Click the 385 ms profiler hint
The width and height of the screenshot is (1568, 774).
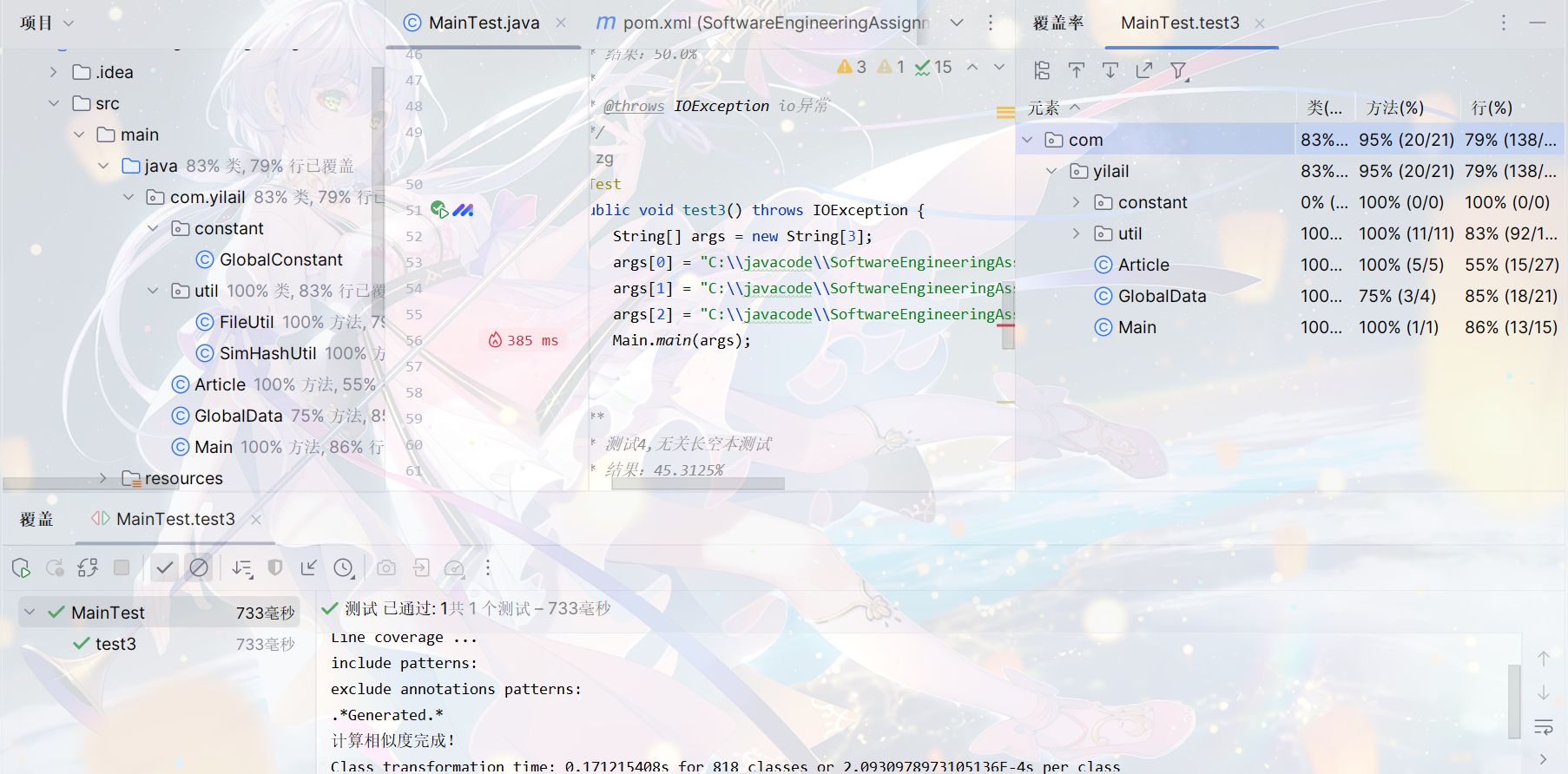(x=524, y=340)
